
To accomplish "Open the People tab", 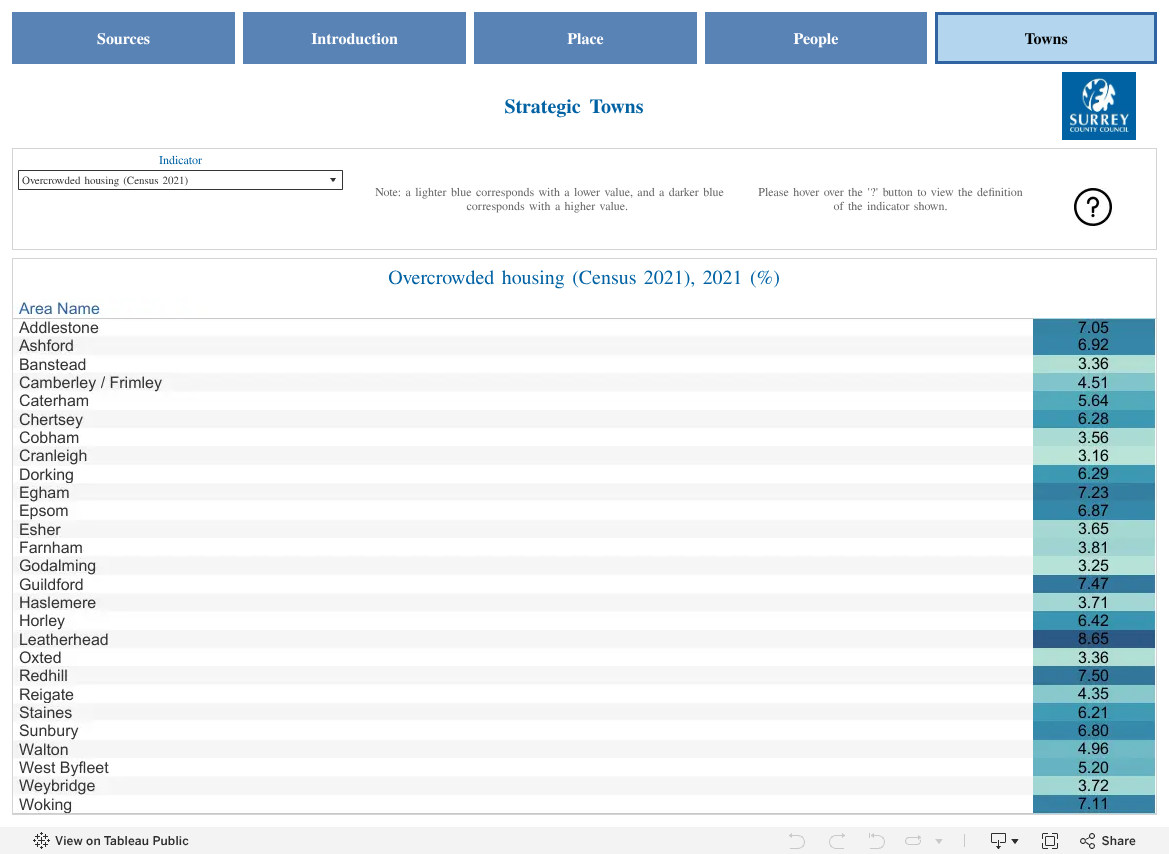I will point(816,38).
